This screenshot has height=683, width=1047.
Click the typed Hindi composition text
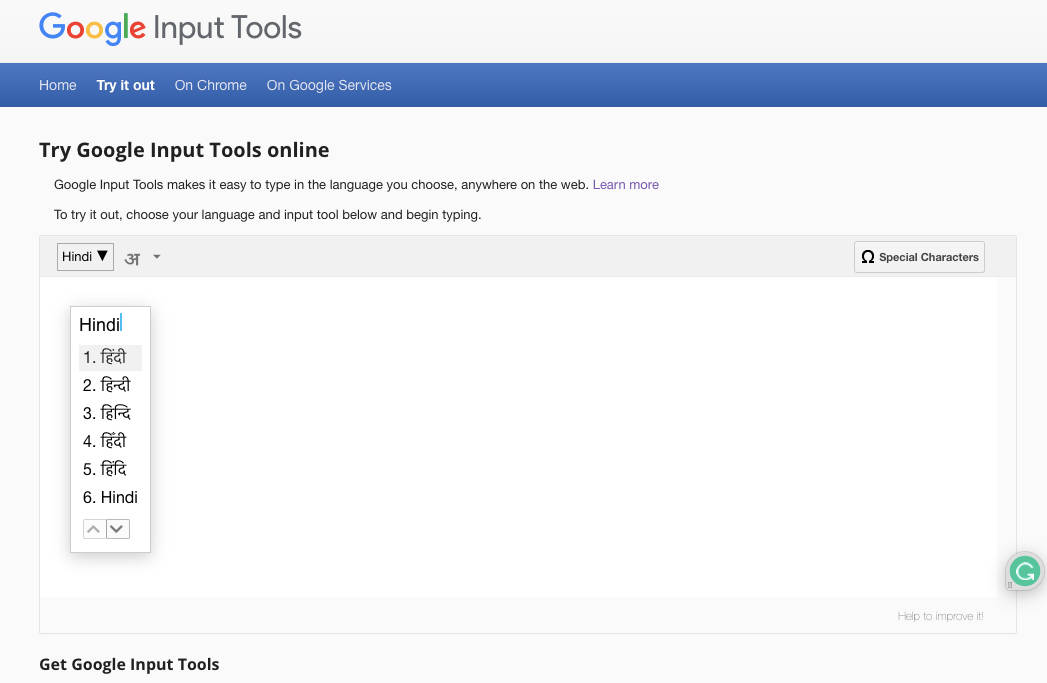(100, 324)
